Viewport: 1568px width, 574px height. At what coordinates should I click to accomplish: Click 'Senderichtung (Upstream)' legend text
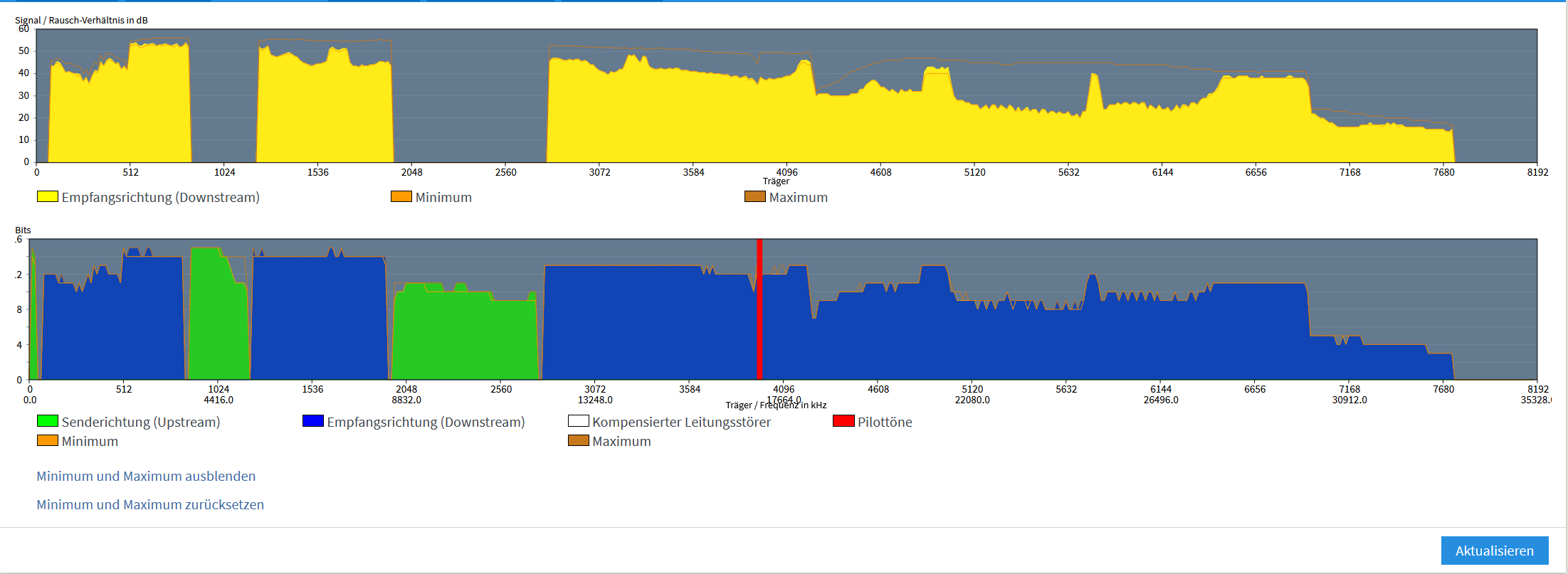(x=141, y=422)
